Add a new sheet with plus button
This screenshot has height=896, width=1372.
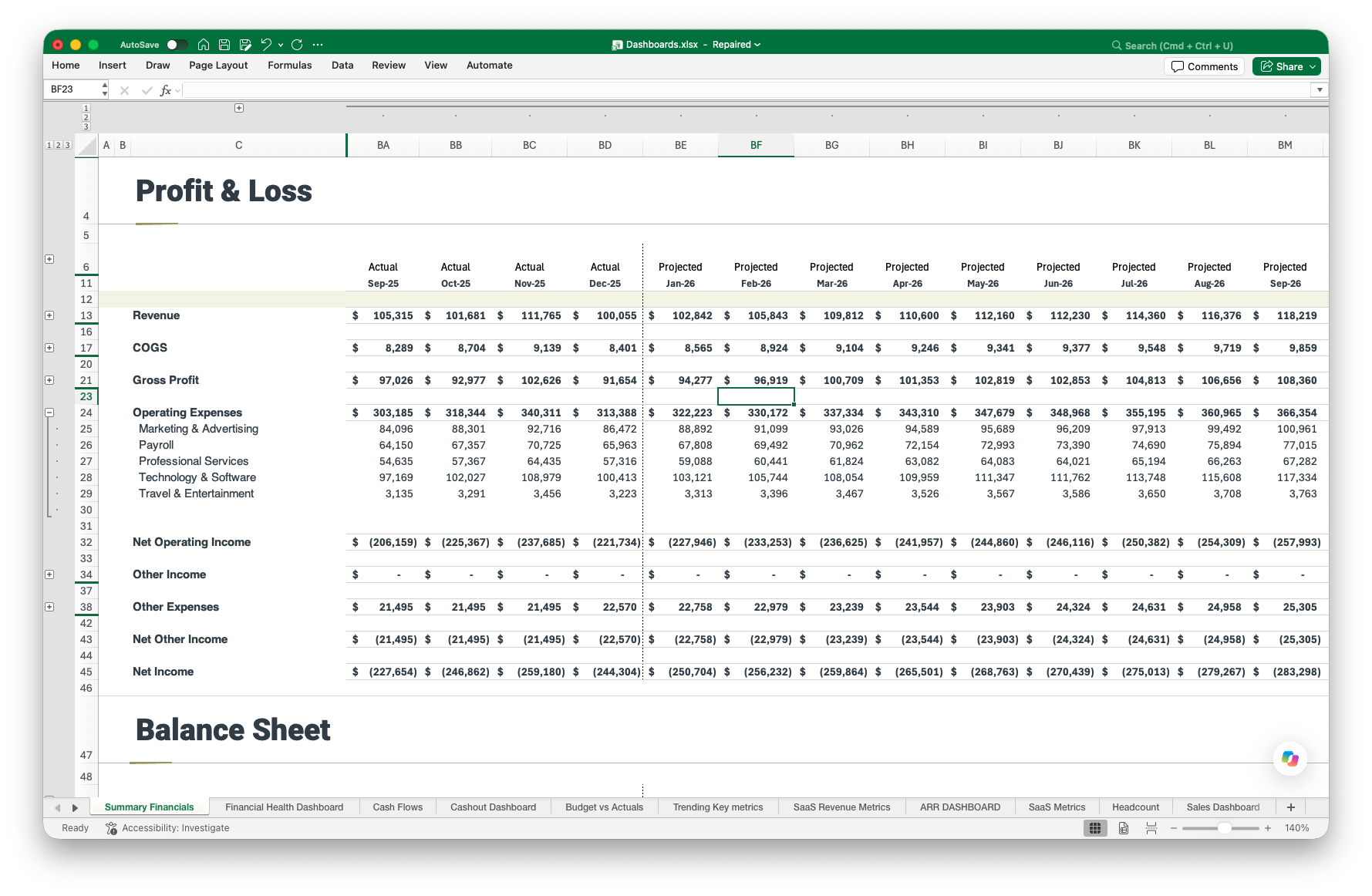point(1291,807)
